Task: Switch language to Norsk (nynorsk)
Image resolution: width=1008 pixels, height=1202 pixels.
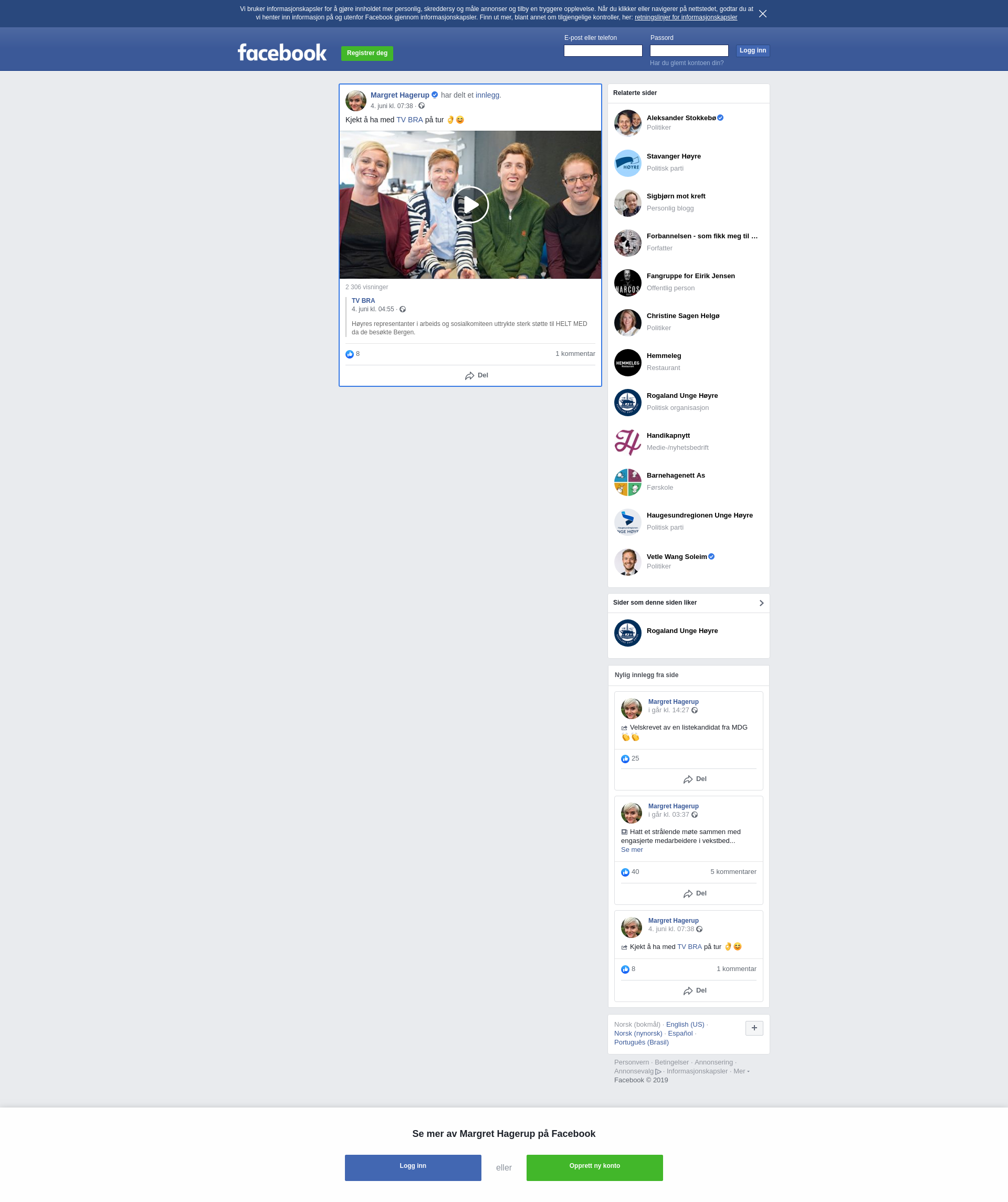Action: point(638,1034)
